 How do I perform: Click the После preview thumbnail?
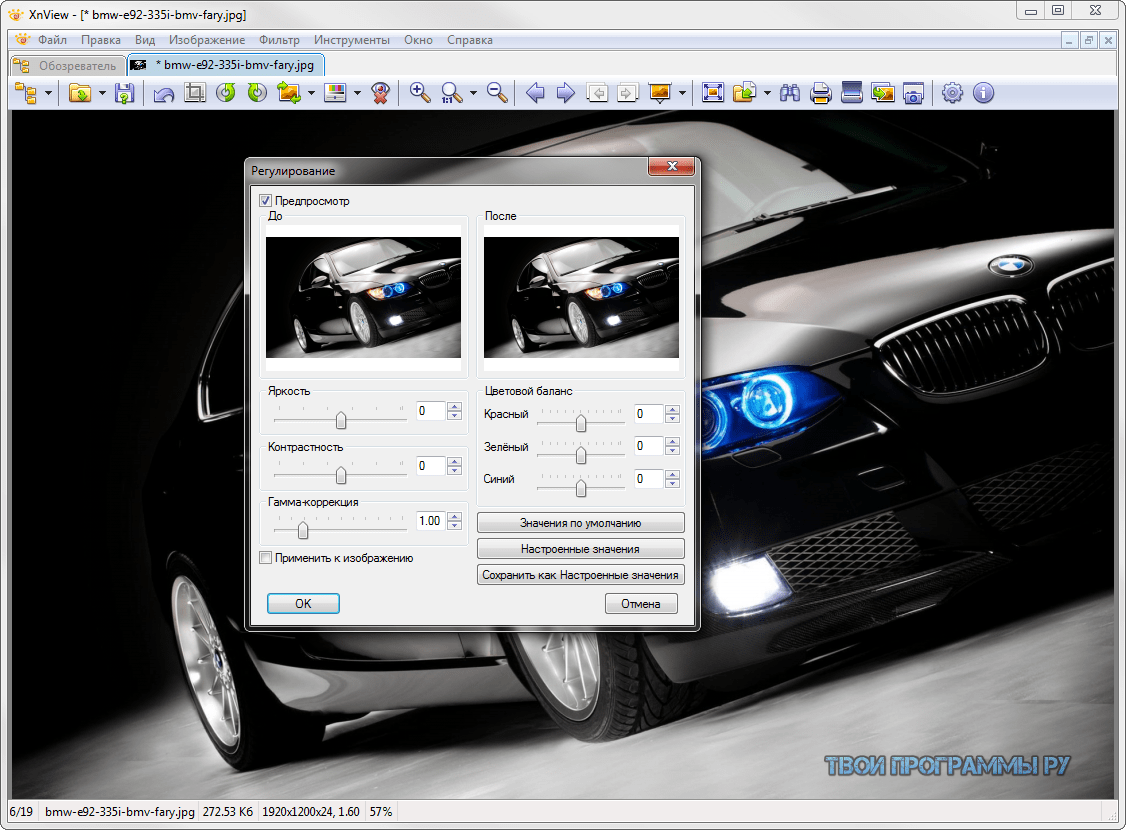click(x=581, y=297)
